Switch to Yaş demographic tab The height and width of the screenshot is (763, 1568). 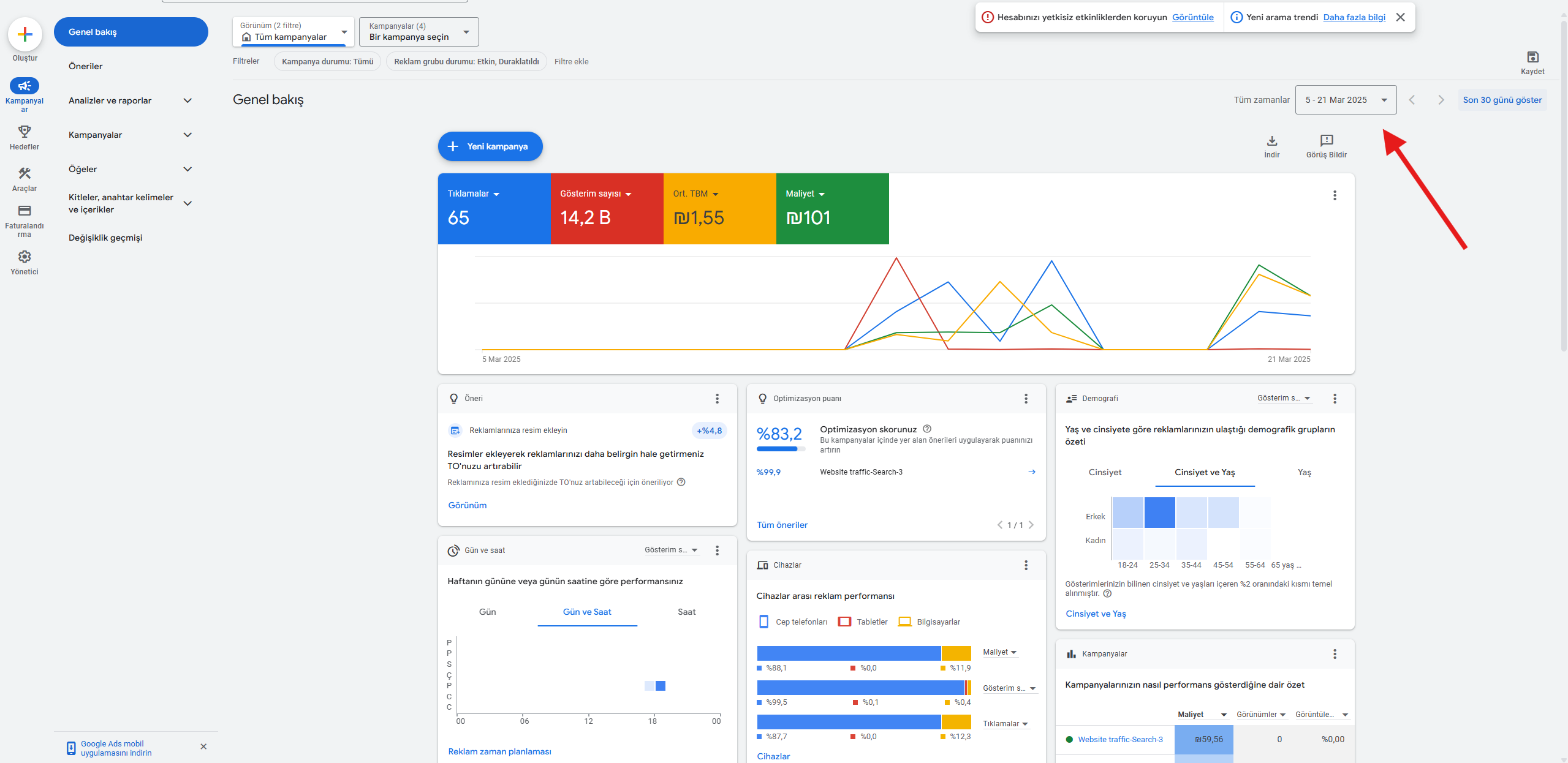click(x=1305, y=472)
